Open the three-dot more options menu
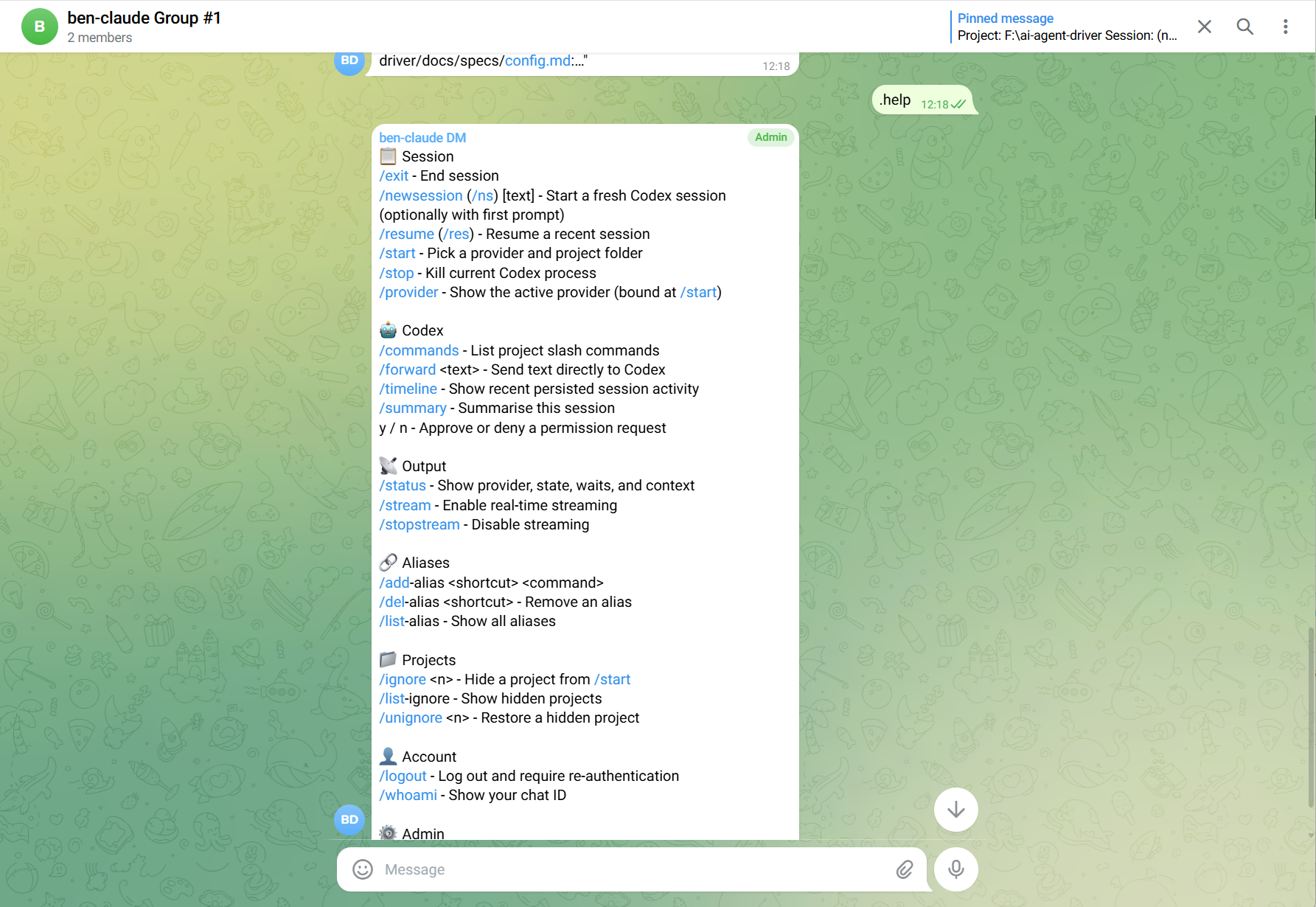 [x=1286, y=27]
